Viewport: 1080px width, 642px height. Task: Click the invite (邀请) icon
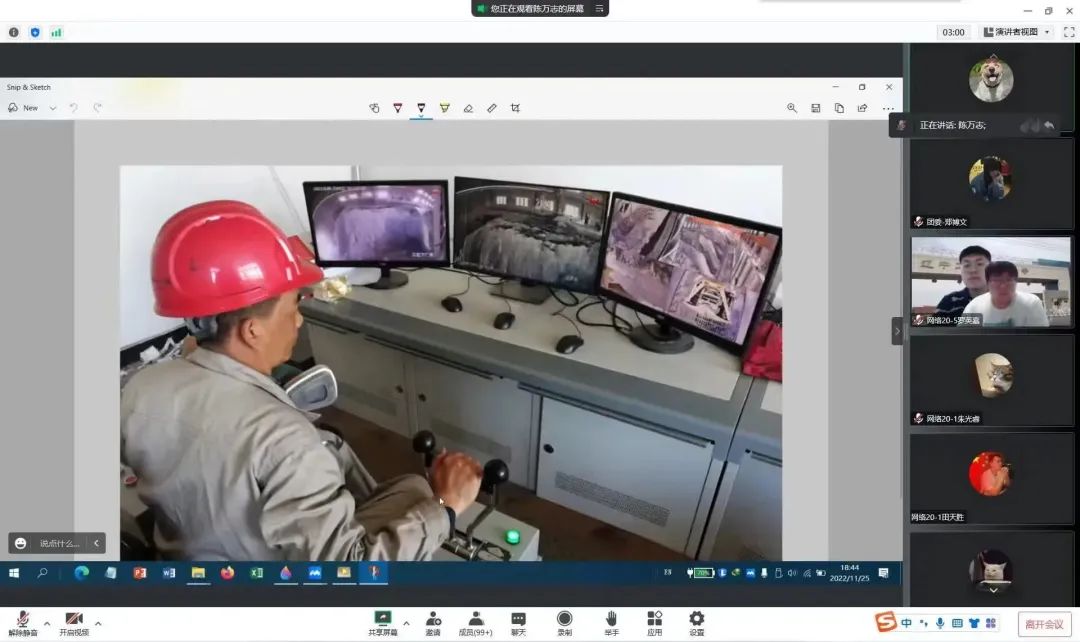click(x=433, y=621)
